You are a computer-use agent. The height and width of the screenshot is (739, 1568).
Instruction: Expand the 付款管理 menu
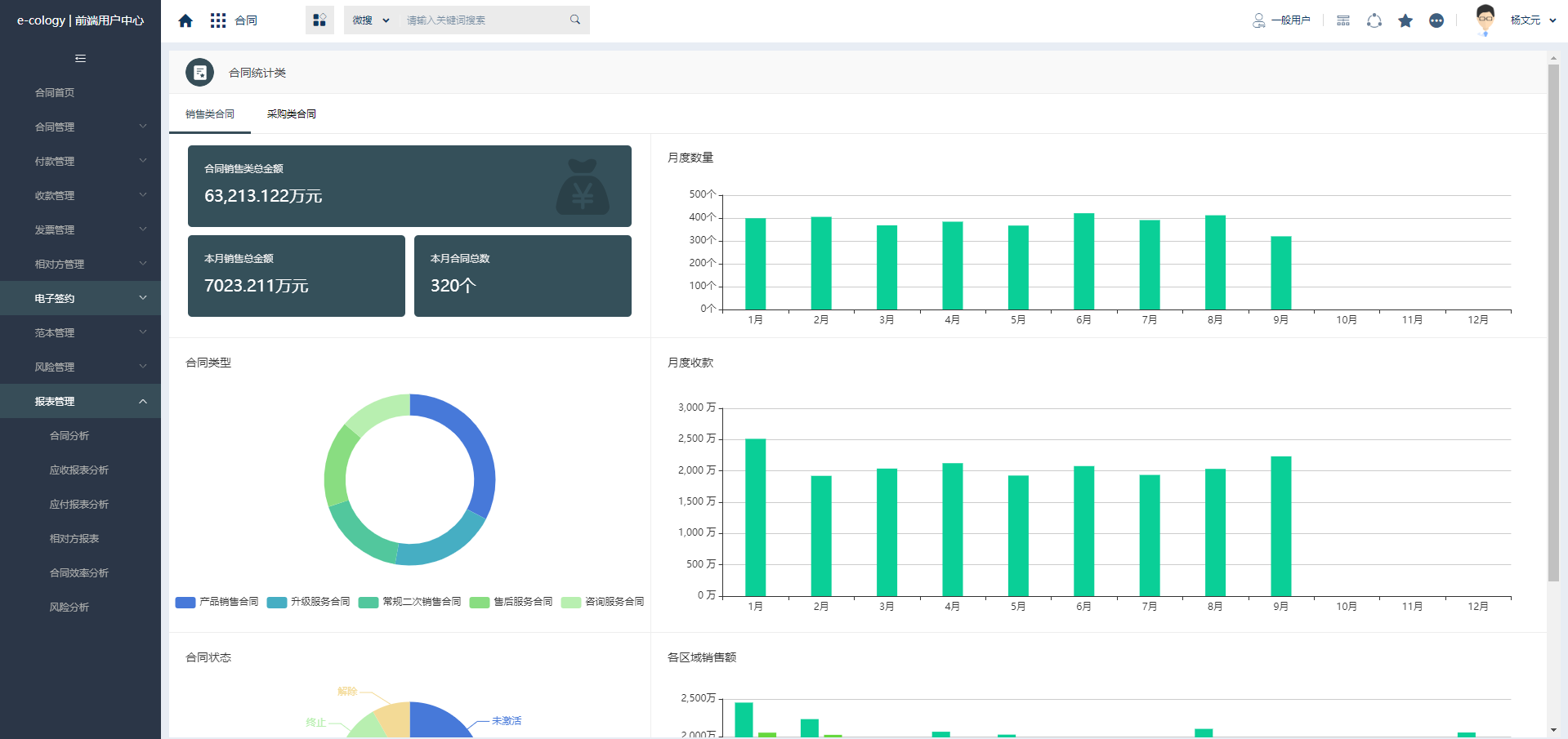(80, 161)
